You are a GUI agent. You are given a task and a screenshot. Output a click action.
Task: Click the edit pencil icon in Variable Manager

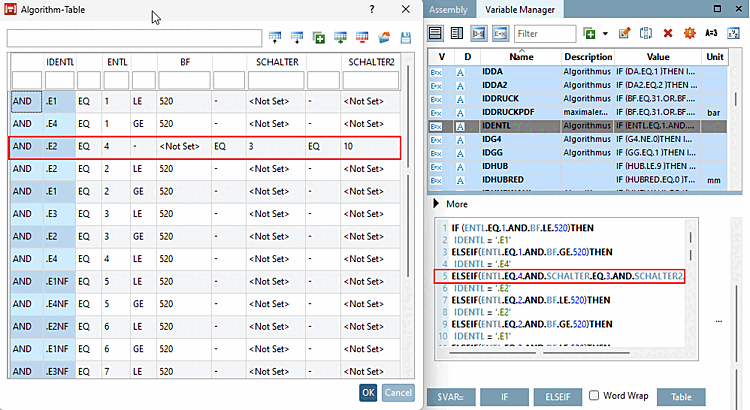[624, 33]
